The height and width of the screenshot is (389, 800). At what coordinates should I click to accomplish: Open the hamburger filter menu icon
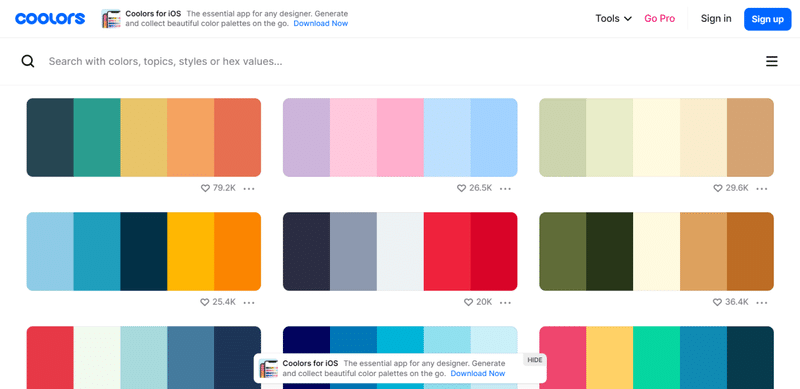point(771,61)
